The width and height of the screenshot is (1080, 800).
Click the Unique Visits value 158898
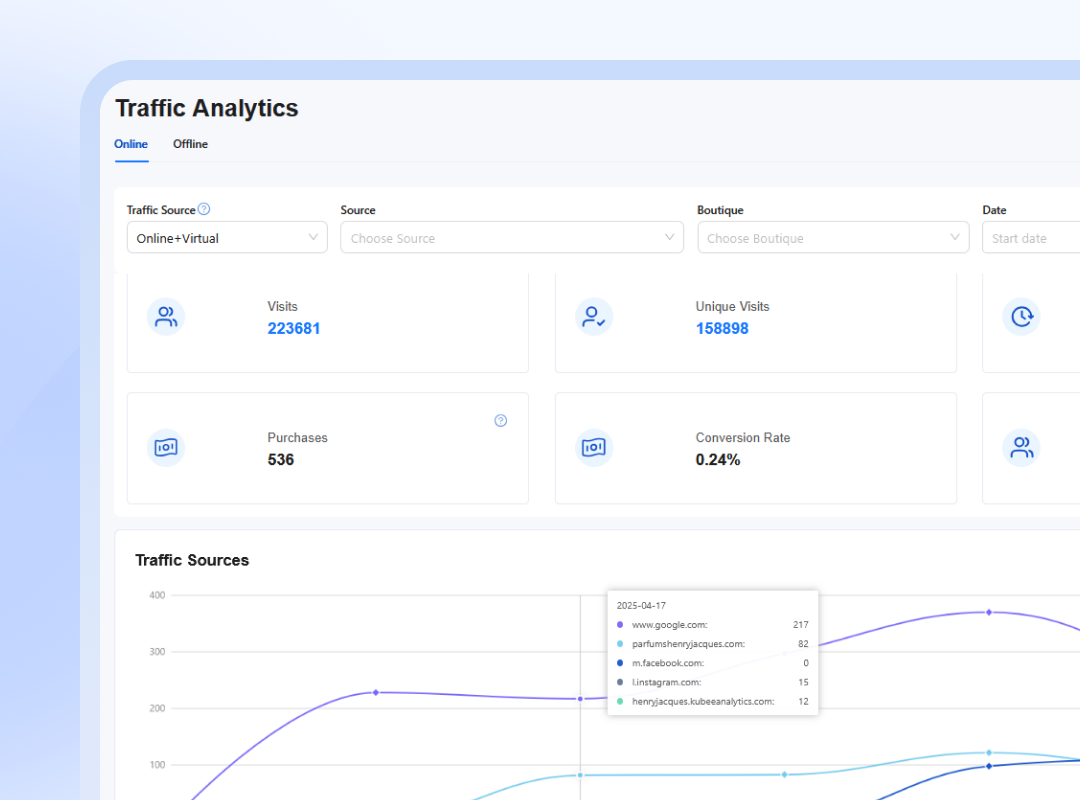[x=722, y=329]
